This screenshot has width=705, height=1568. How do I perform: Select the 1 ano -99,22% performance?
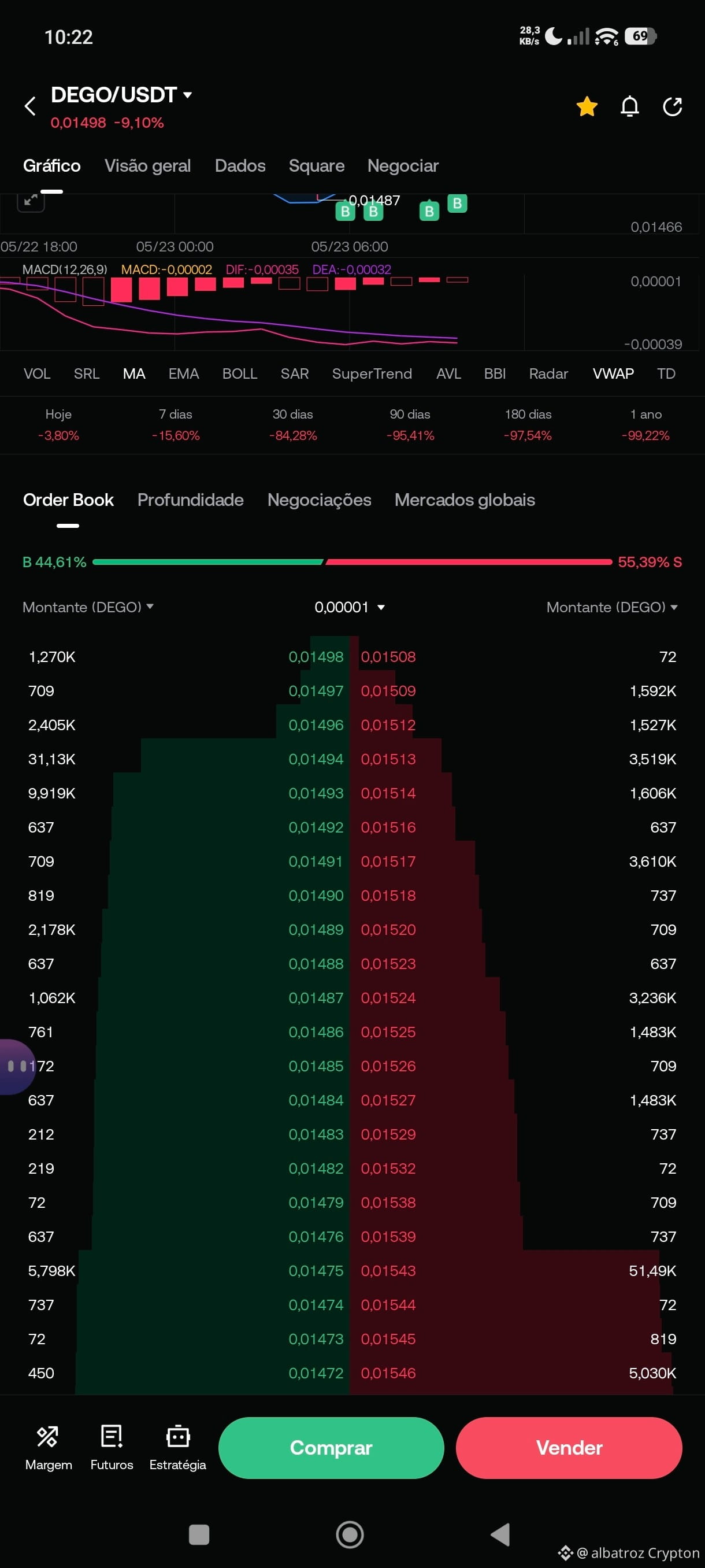click(645, 425)
